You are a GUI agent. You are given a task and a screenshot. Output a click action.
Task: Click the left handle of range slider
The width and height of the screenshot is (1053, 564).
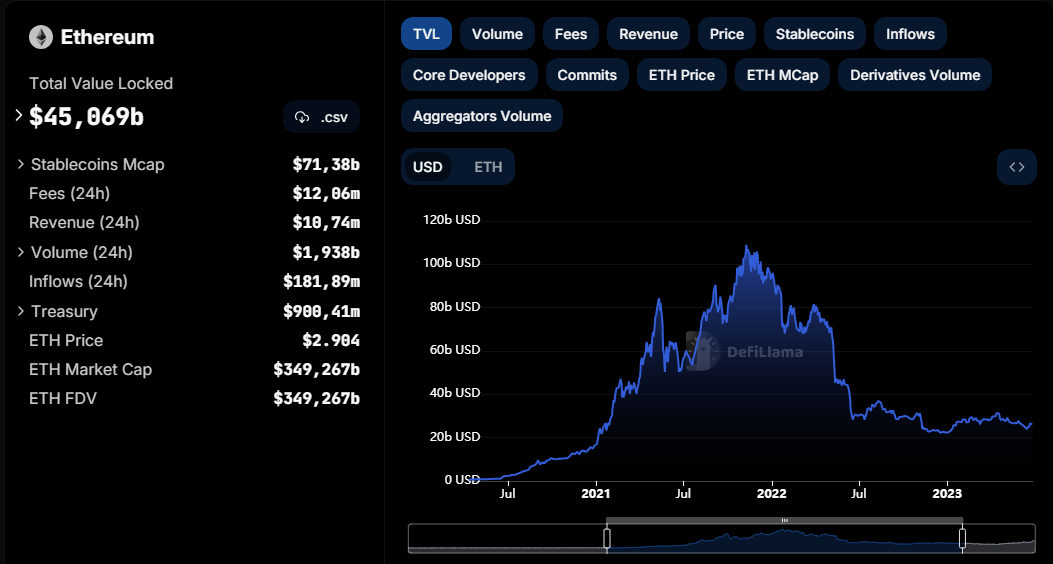tap(607, 538)
